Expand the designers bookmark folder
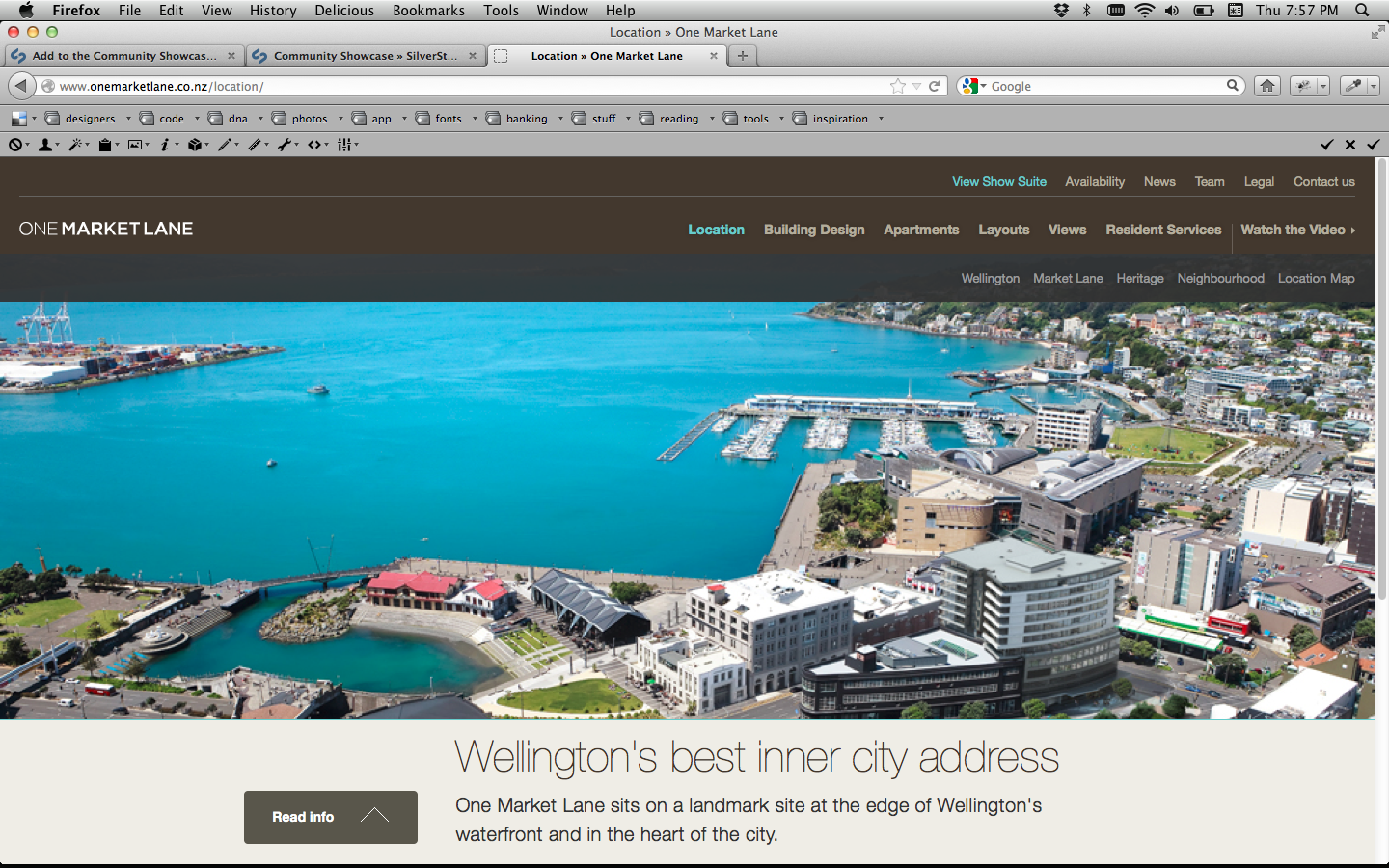This screenshot has height=868, width=1389. pyautogui.click(x=89, y=119)
